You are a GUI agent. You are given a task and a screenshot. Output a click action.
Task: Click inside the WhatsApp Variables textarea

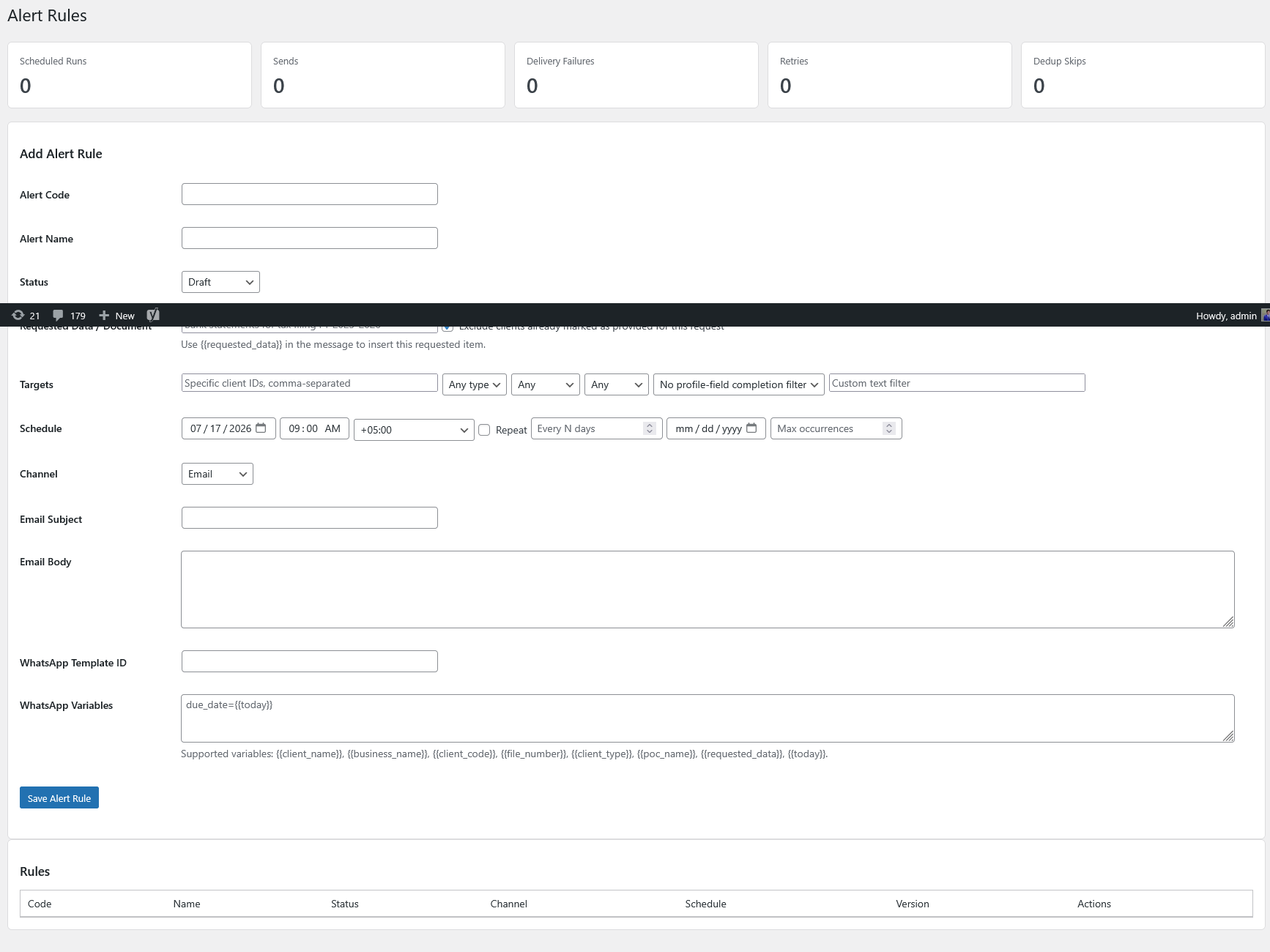[x=708, y=718]
